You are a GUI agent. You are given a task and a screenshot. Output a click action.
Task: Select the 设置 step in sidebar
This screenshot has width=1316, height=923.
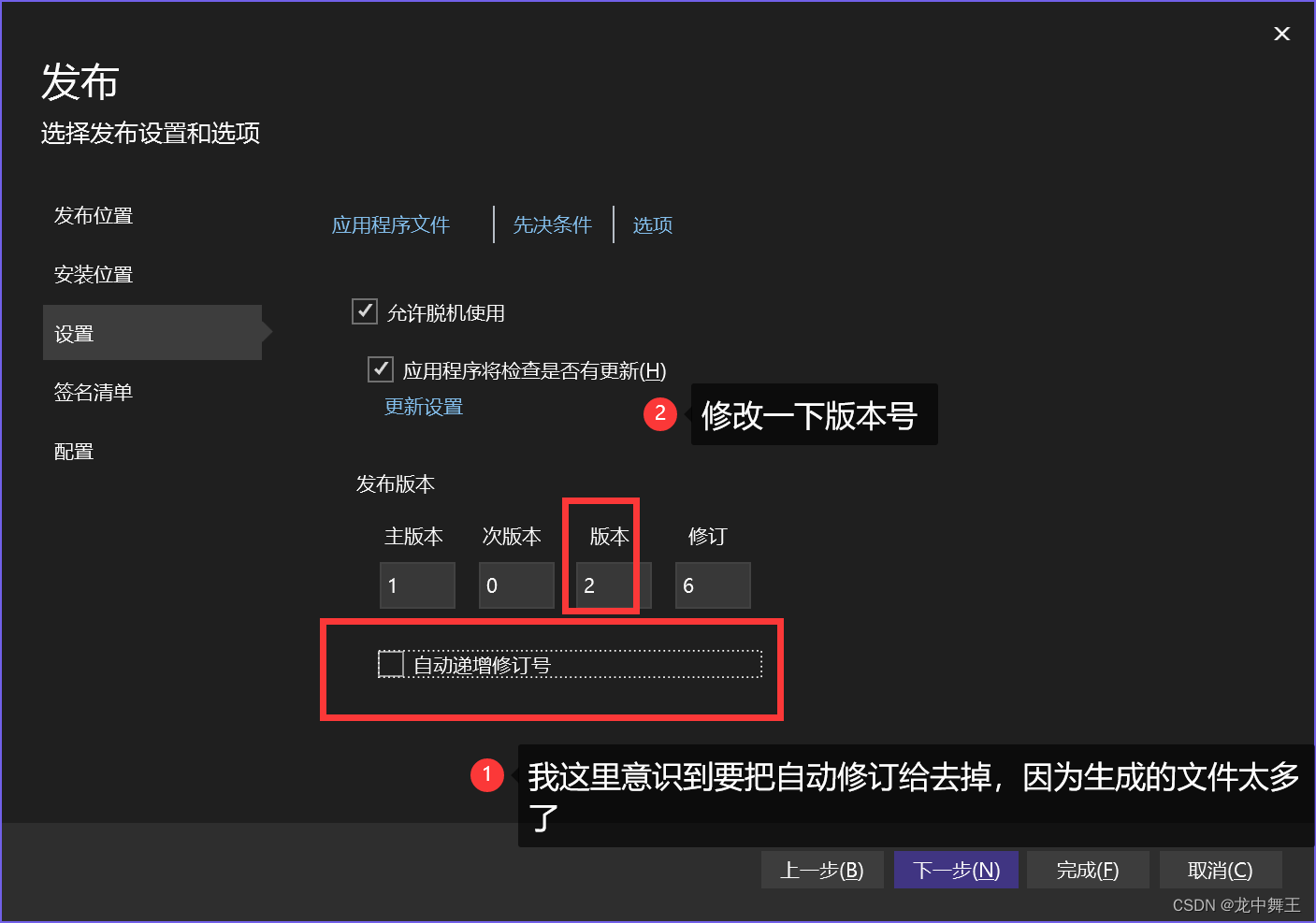click(152, 333)
